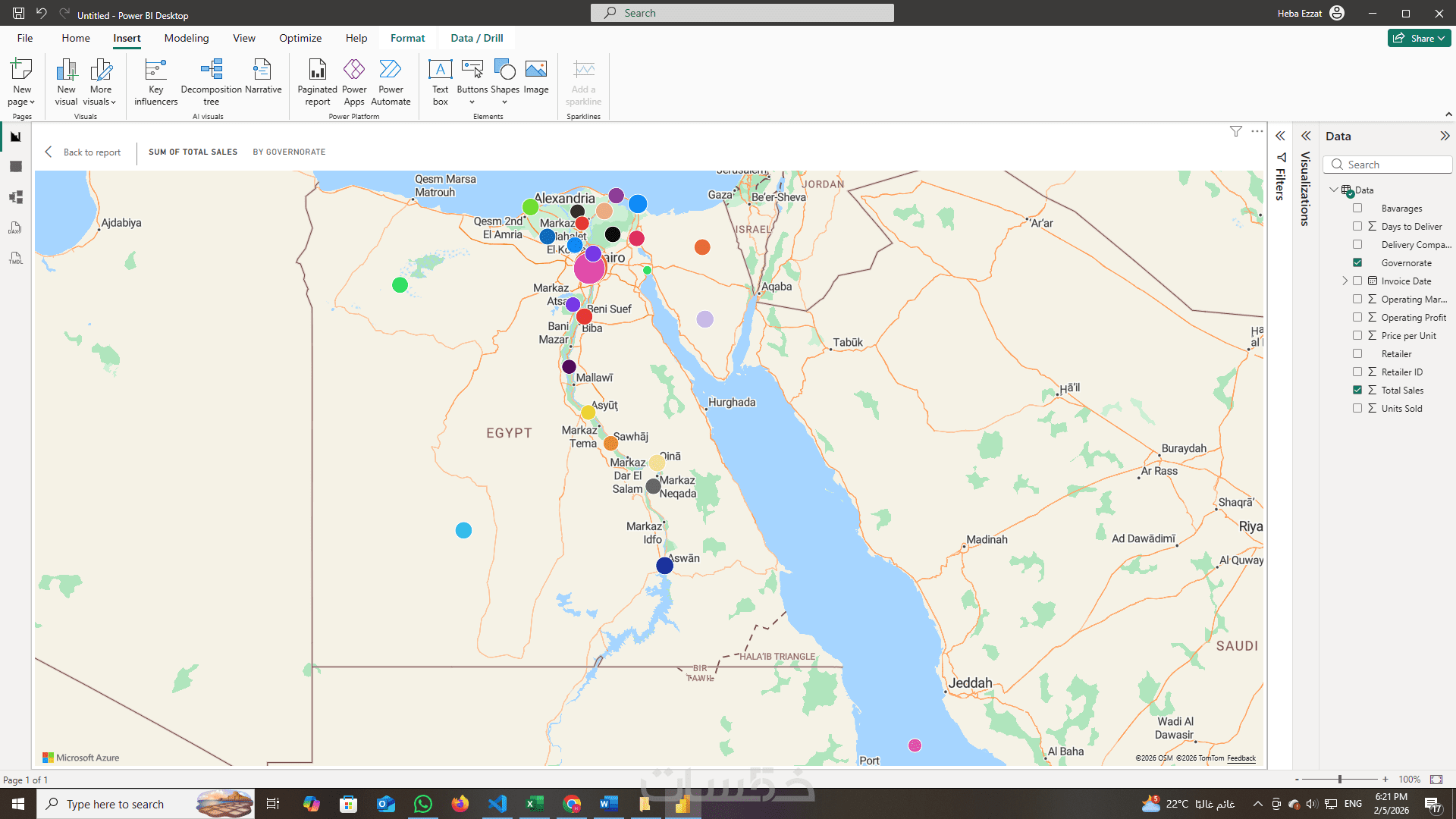Enable the Operating Profit field checkbox
Screen dimensions: 1456x819
[x=1357, y=318]
